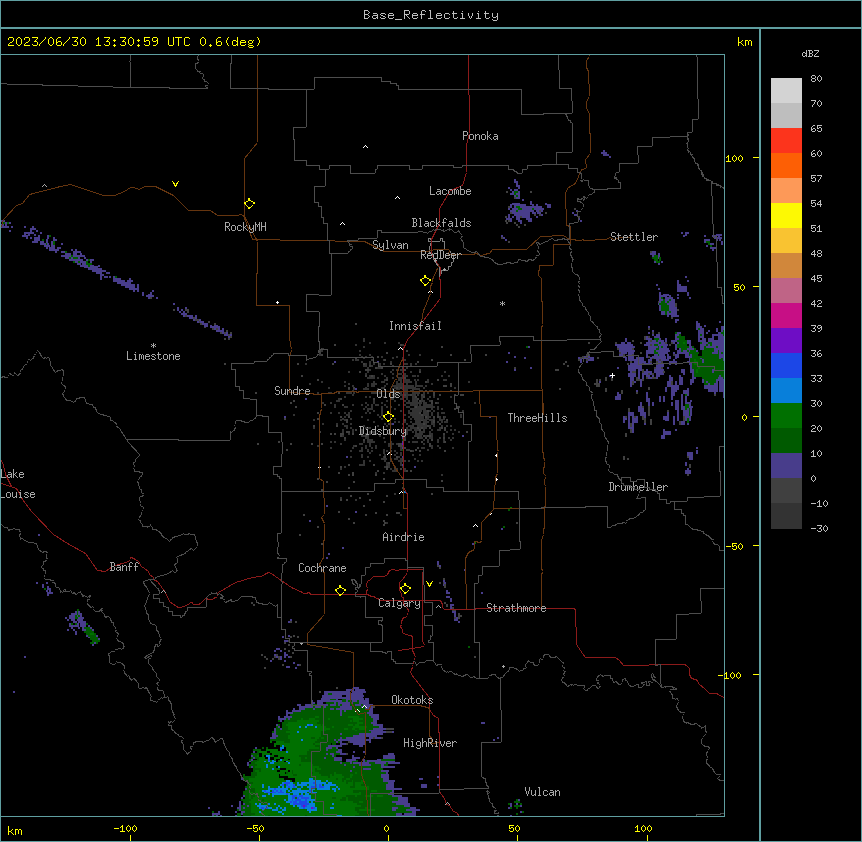Click the Vulcan town label

point(543,792)
